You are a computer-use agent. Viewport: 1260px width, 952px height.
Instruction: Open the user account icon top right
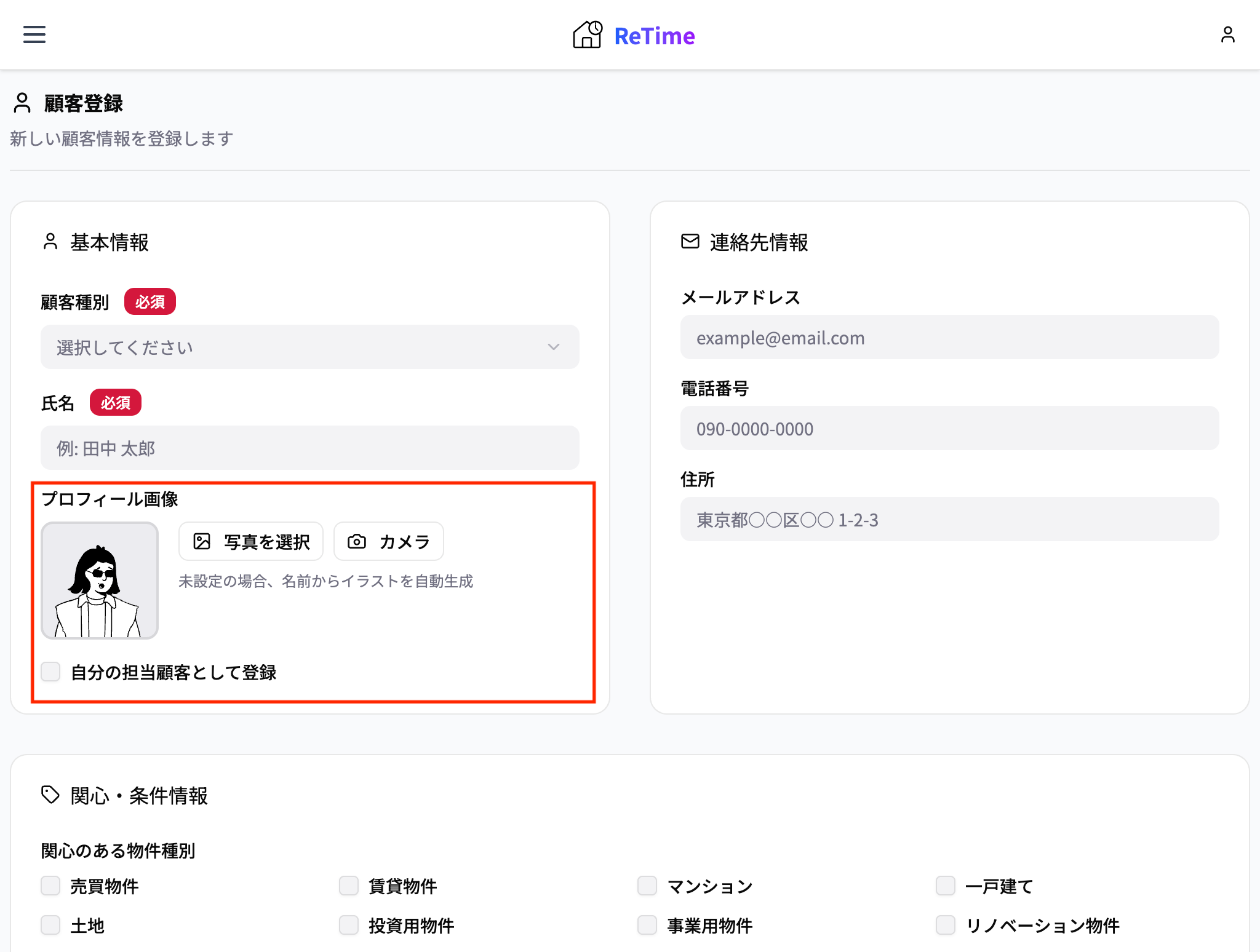tap(1228, 35)
